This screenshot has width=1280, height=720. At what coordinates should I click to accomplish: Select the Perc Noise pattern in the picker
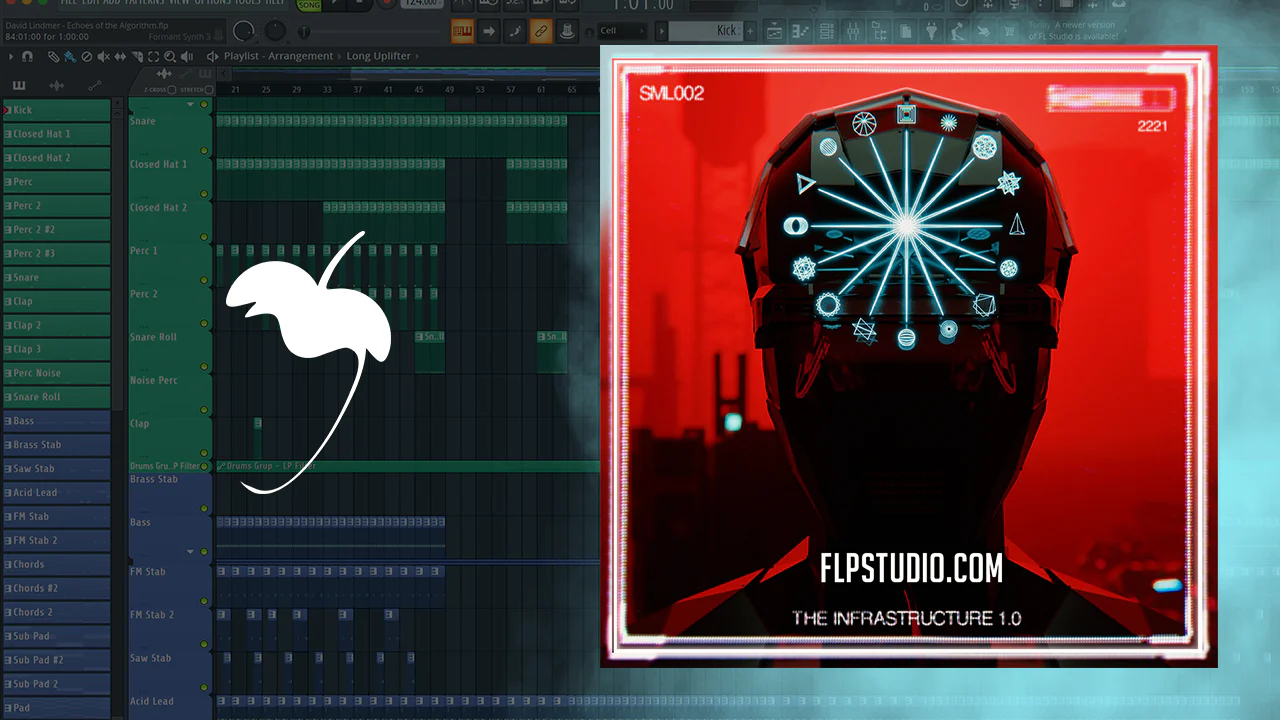[56, 373]
